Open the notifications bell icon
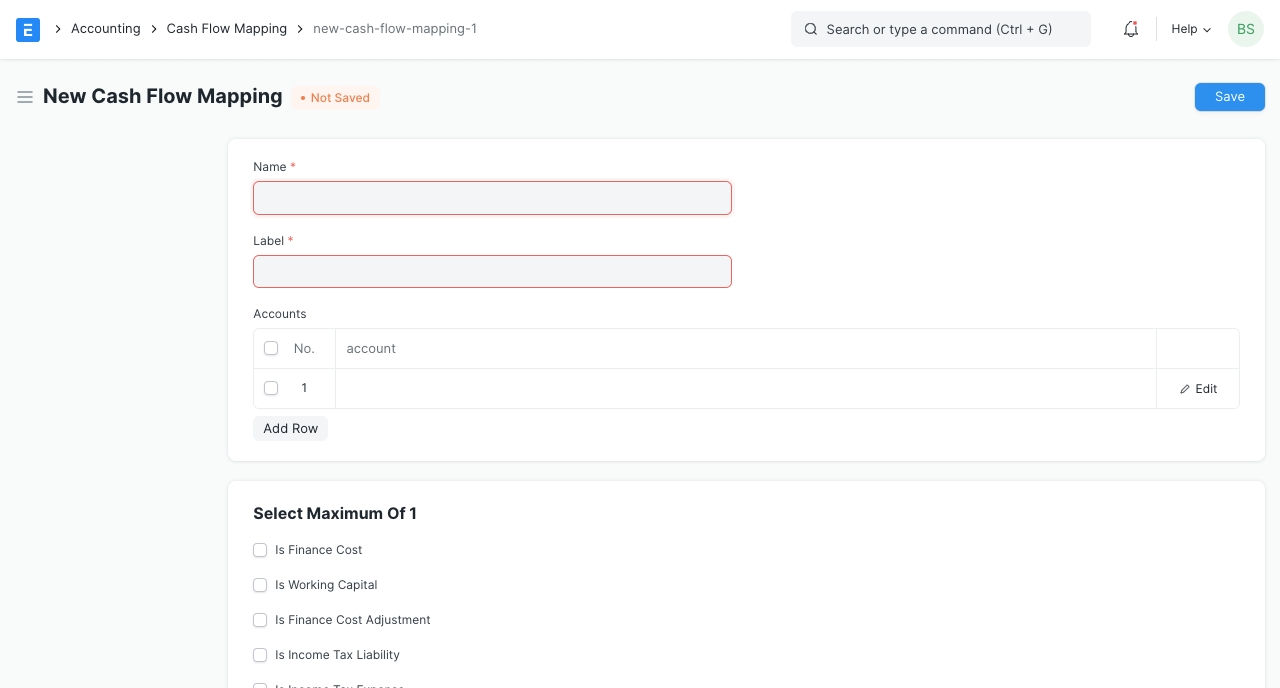The image size is (1280, 688). [x=1131, y=29]
